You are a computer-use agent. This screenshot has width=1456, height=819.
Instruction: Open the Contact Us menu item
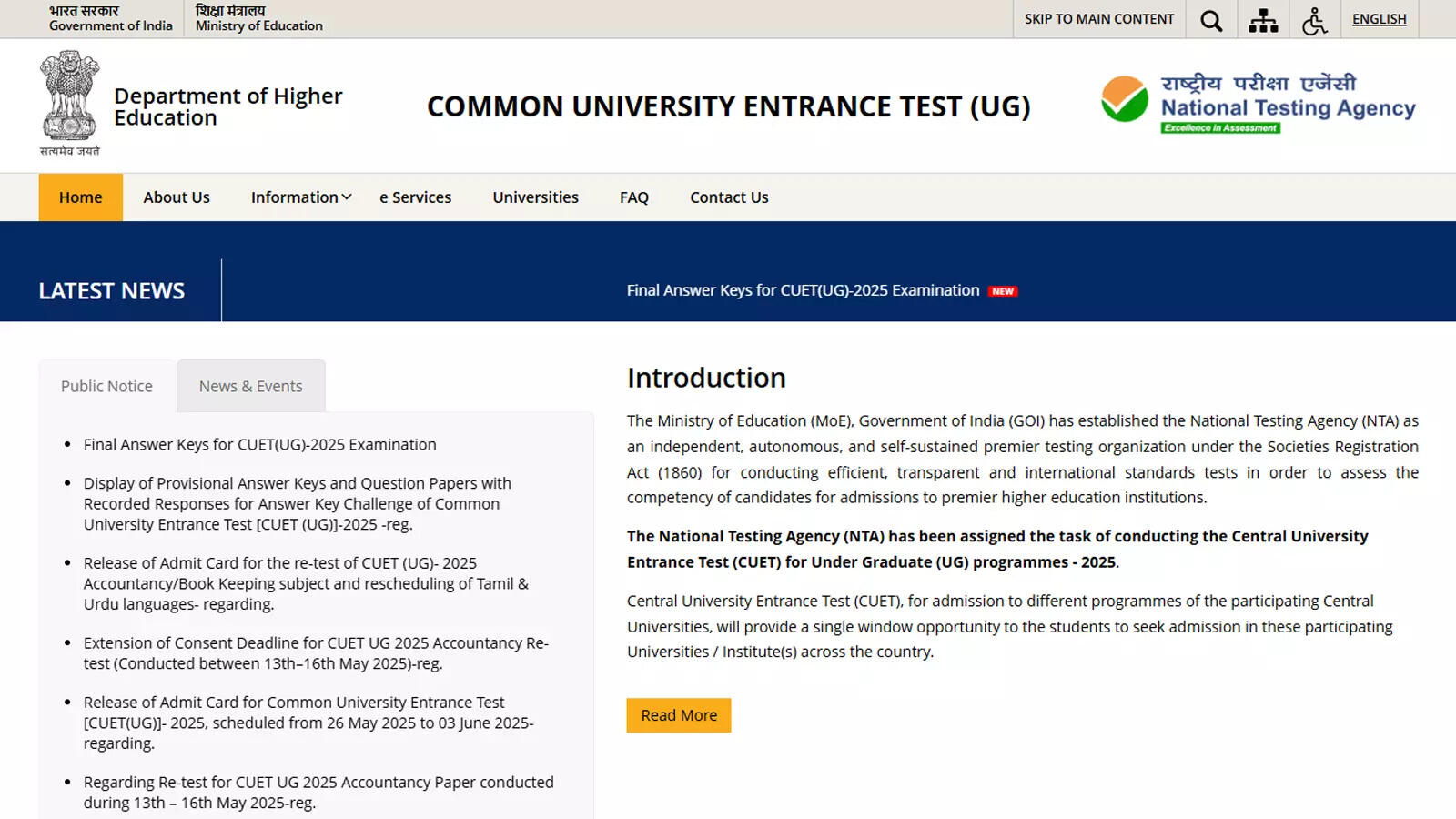[729, 197]
